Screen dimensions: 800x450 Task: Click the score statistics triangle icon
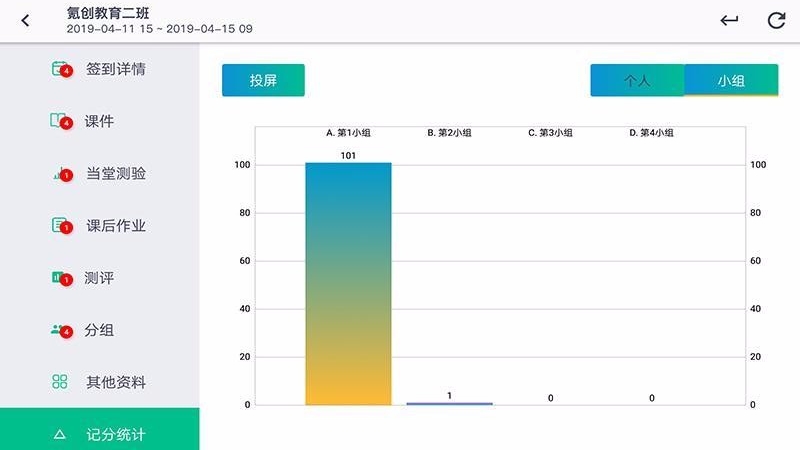pos(59,435)
